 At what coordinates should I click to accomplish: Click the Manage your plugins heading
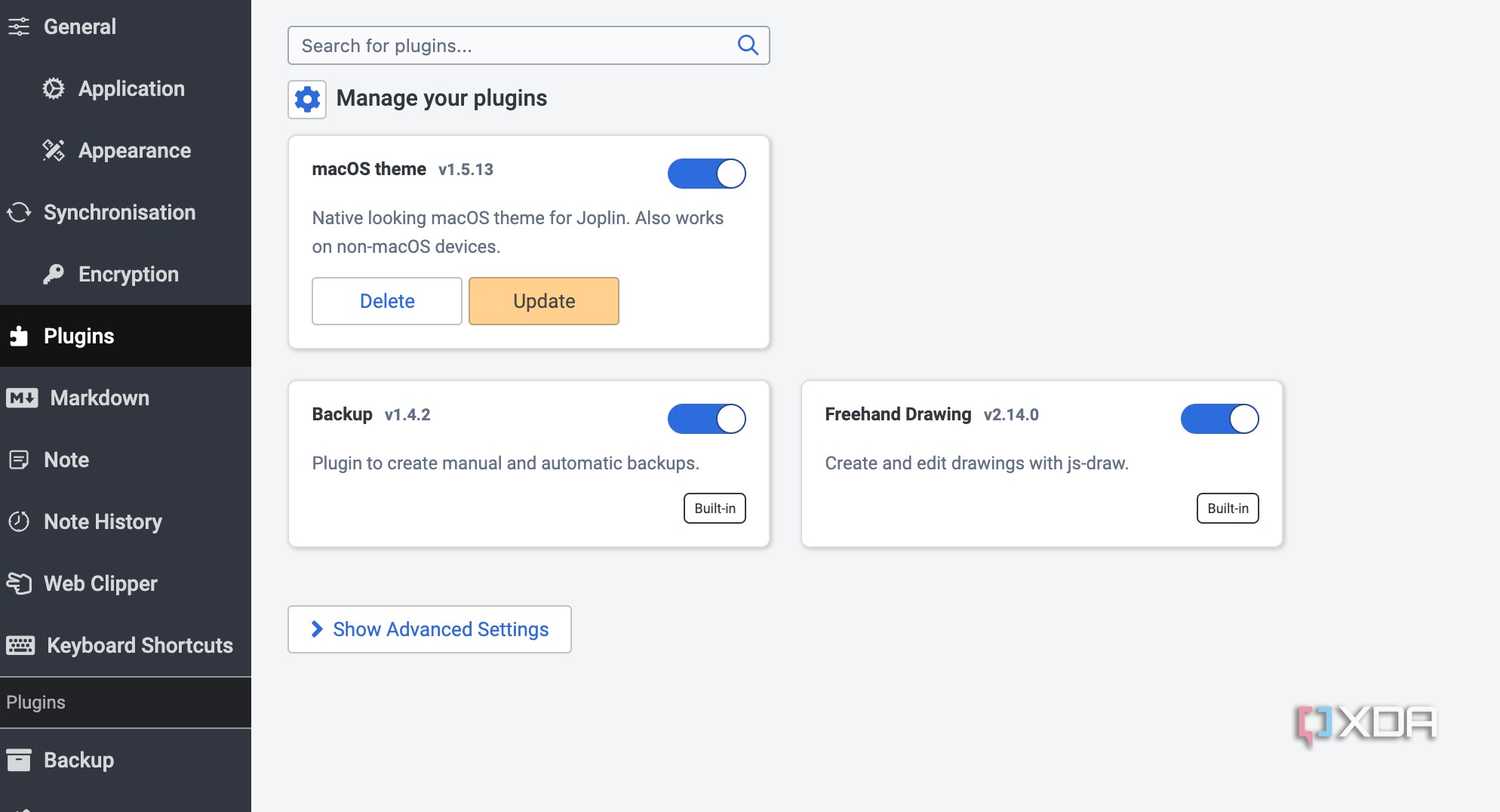click(442, 98)
